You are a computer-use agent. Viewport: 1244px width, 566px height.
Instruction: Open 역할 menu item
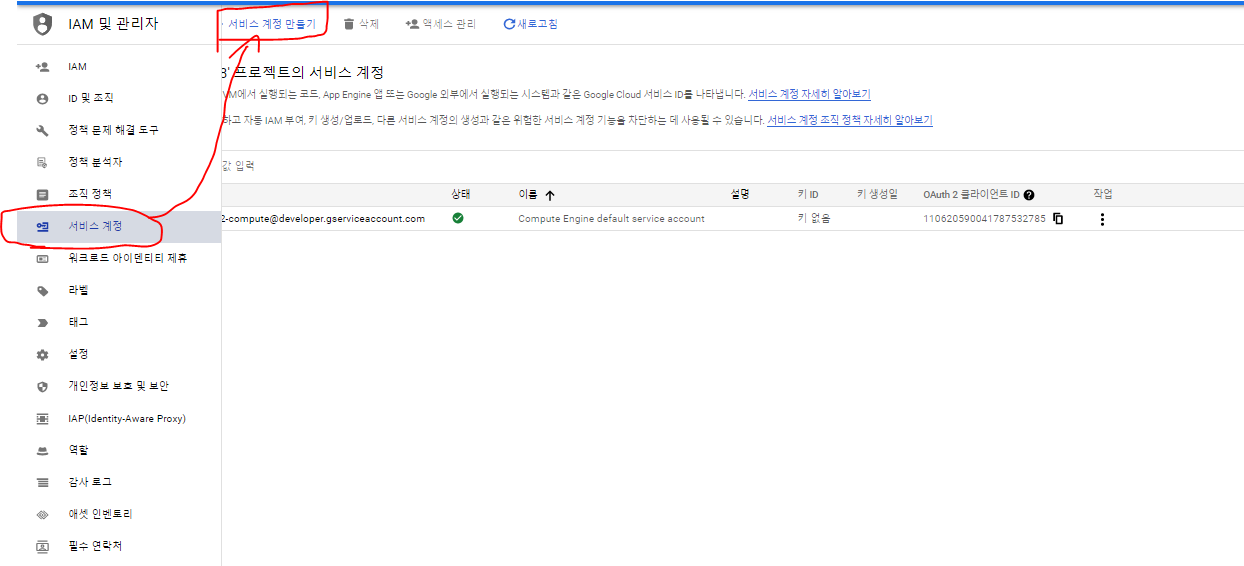[78, 451]
